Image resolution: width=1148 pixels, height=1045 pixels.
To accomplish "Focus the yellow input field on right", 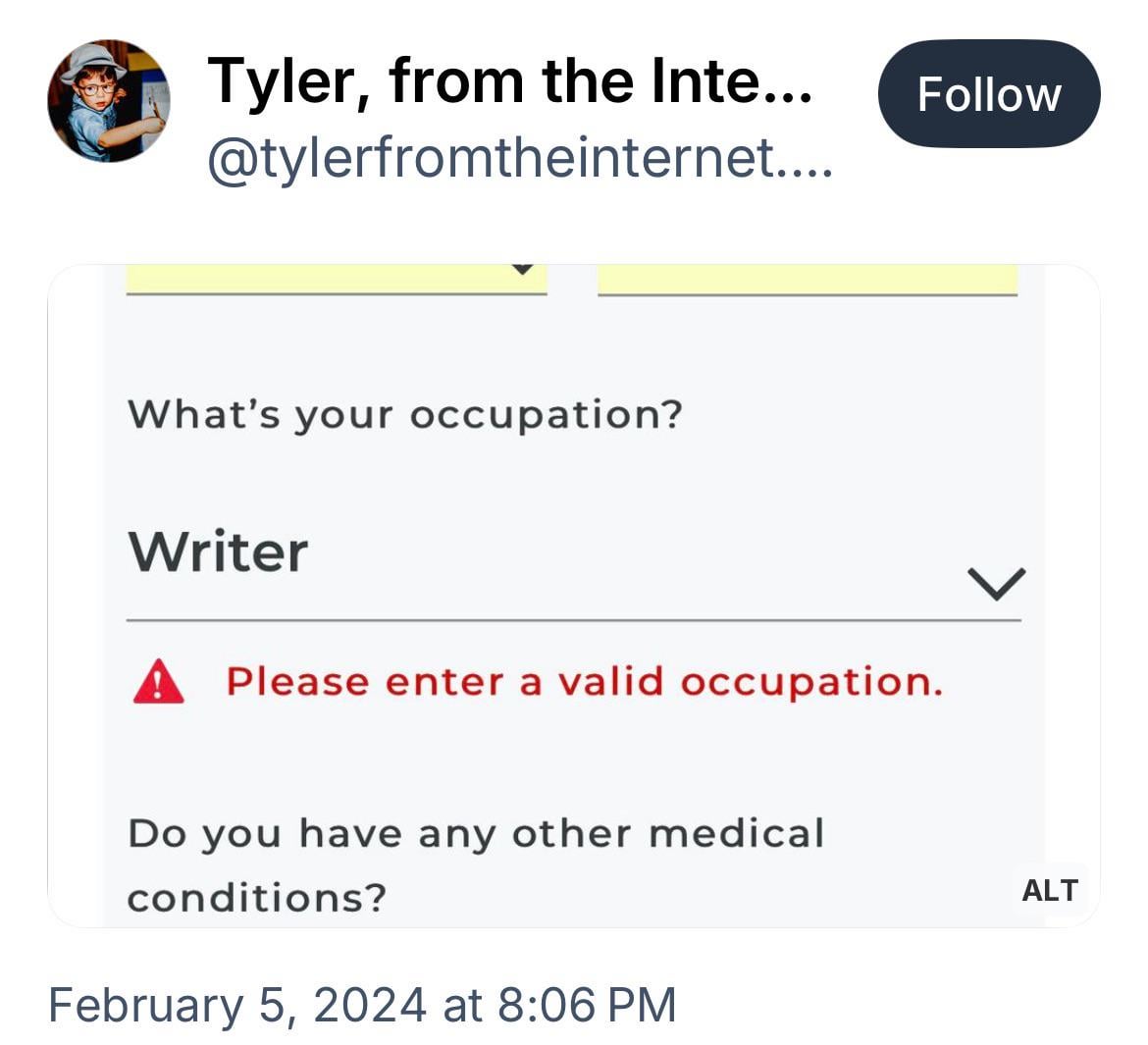I will tap(807, 278).
